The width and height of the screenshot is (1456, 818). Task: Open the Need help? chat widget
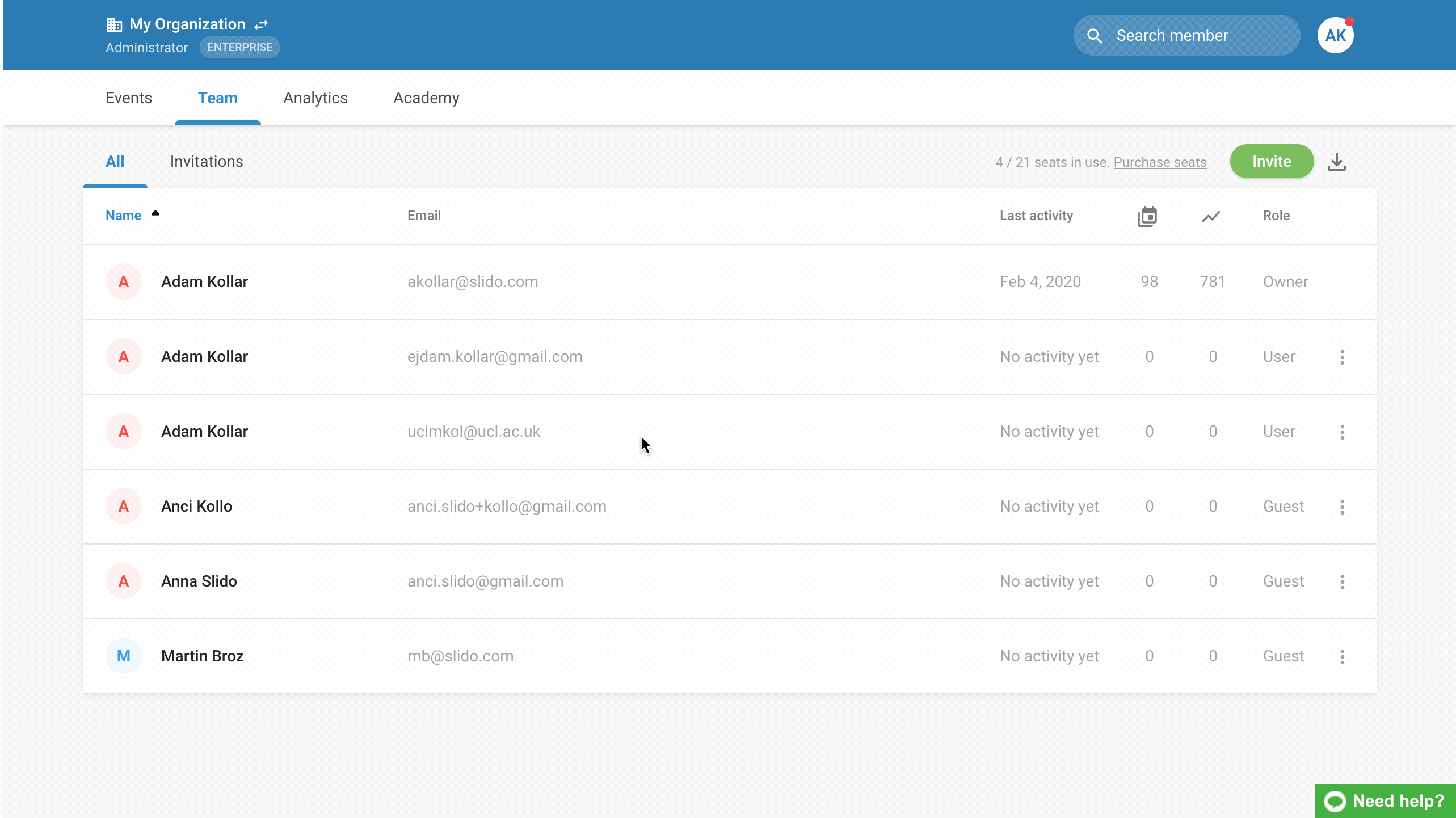pos(1385,800)
